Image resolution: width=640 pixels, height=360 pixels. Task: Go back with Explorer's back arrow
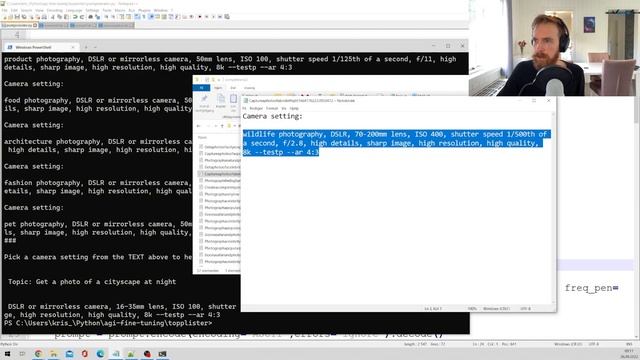tap(199, 126)
